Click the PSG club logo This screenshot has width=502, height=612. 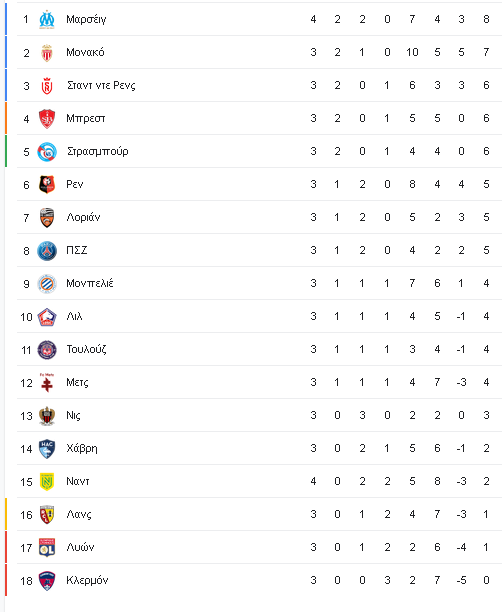(47, 251)
